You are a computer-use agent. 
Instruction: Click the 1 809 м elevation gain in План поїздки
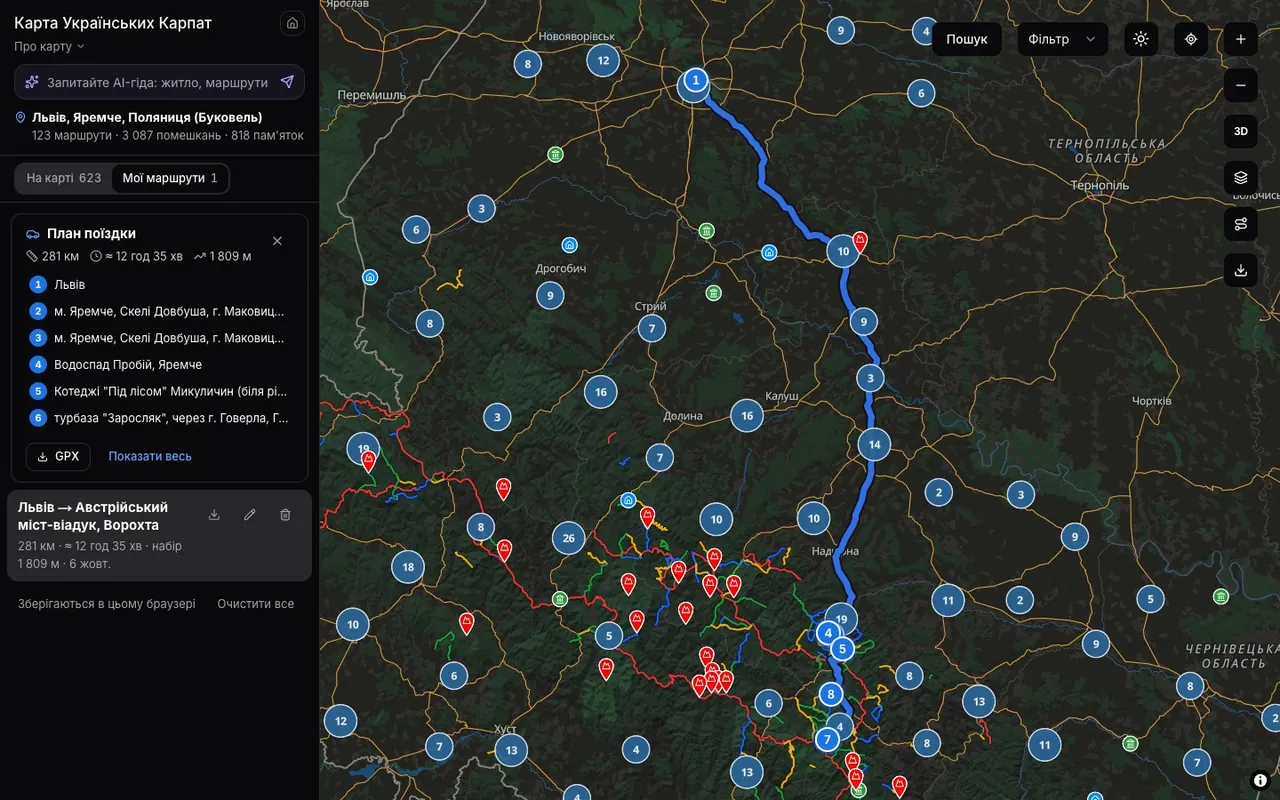point(222,256)
